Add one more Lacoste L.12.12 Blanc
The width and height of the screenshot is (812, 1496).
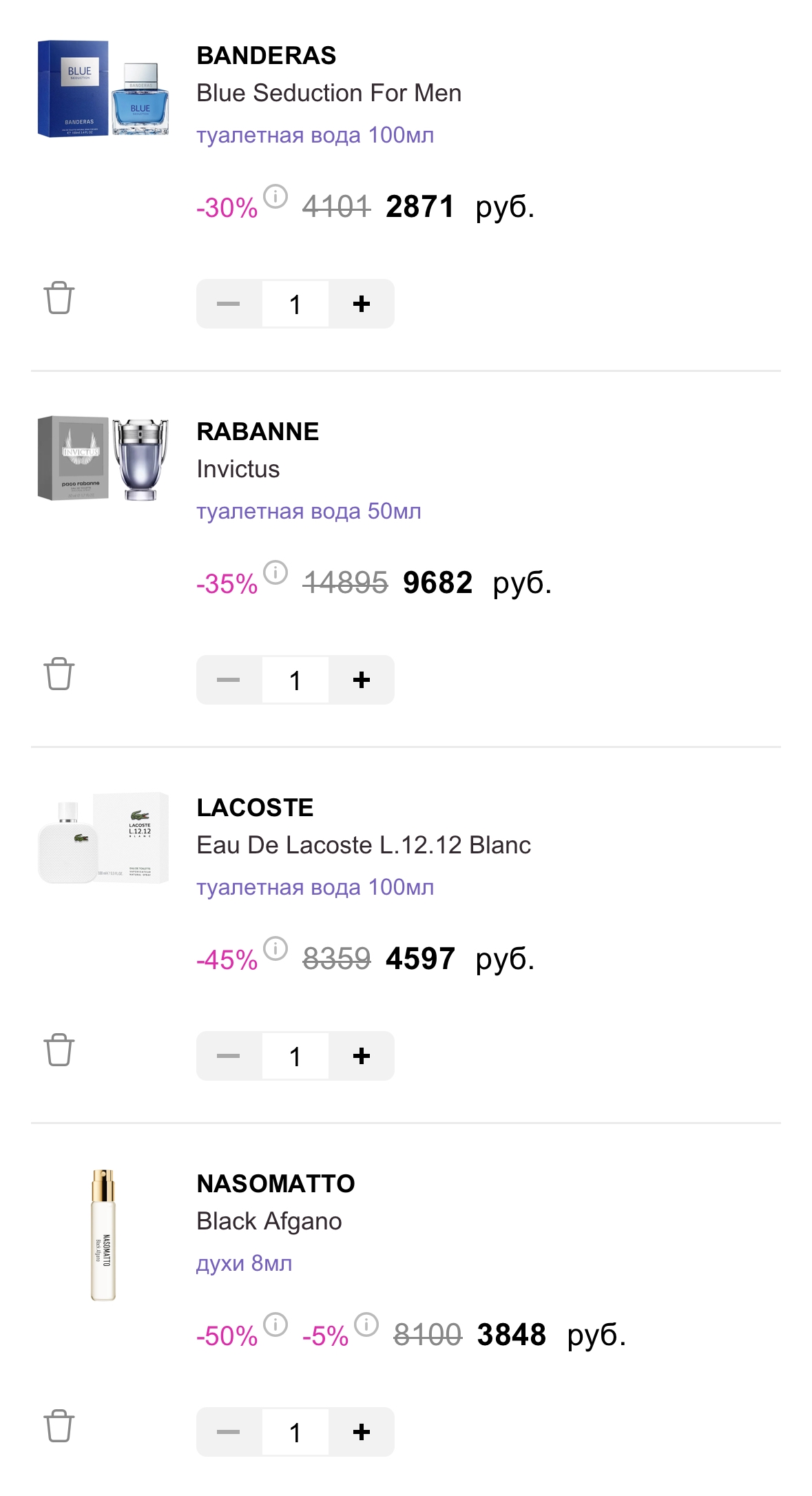362,1056
